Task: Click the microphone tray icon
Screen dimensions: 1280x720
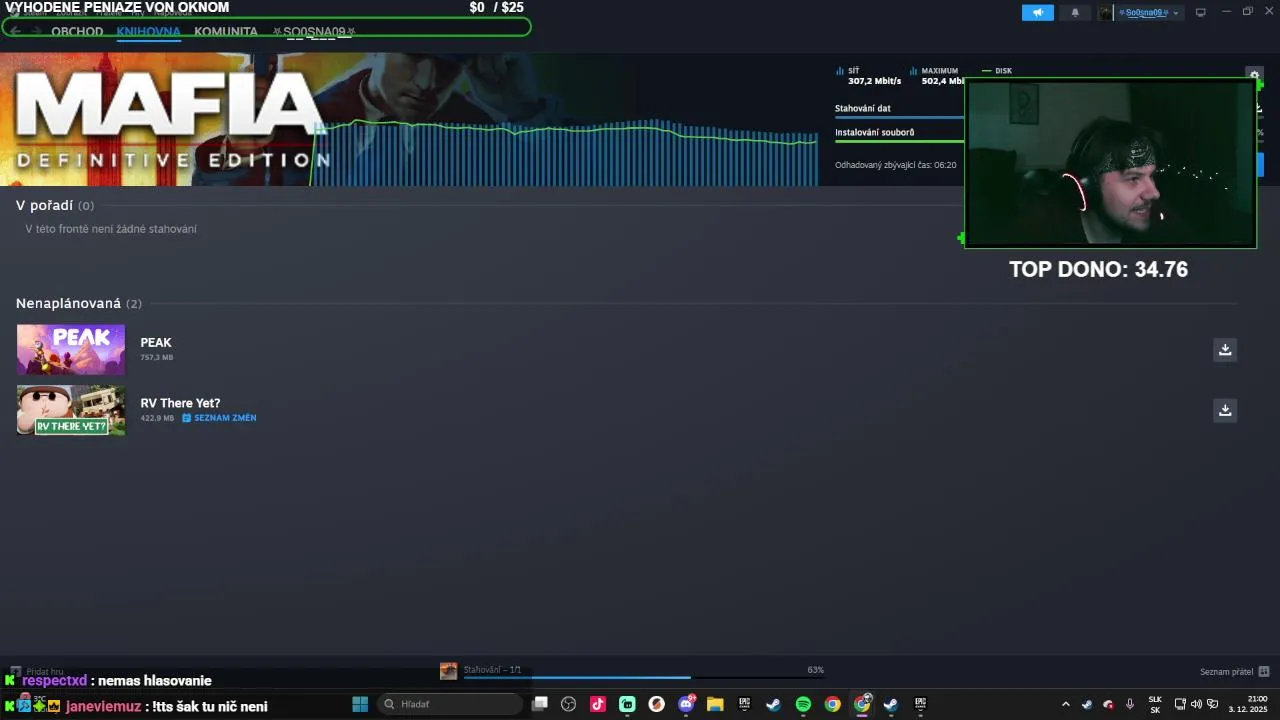Action: point(1130,704)
